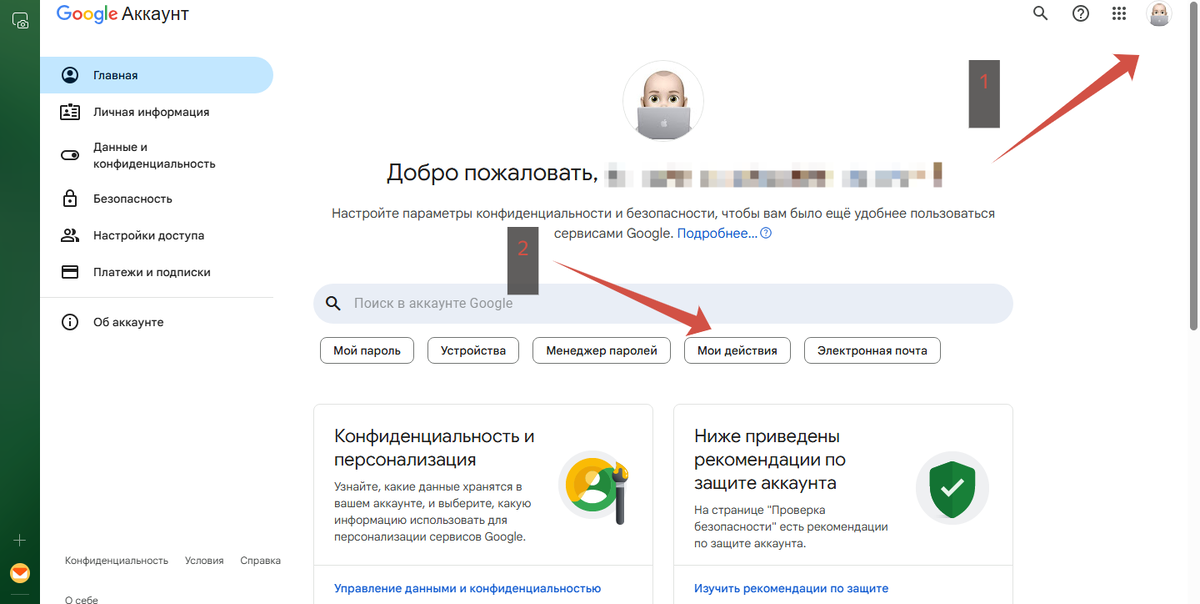The width and height of the screenshot is (1200, 604).
Task: Open Данные и конфиденциальность section
Action: click(157, 155)
